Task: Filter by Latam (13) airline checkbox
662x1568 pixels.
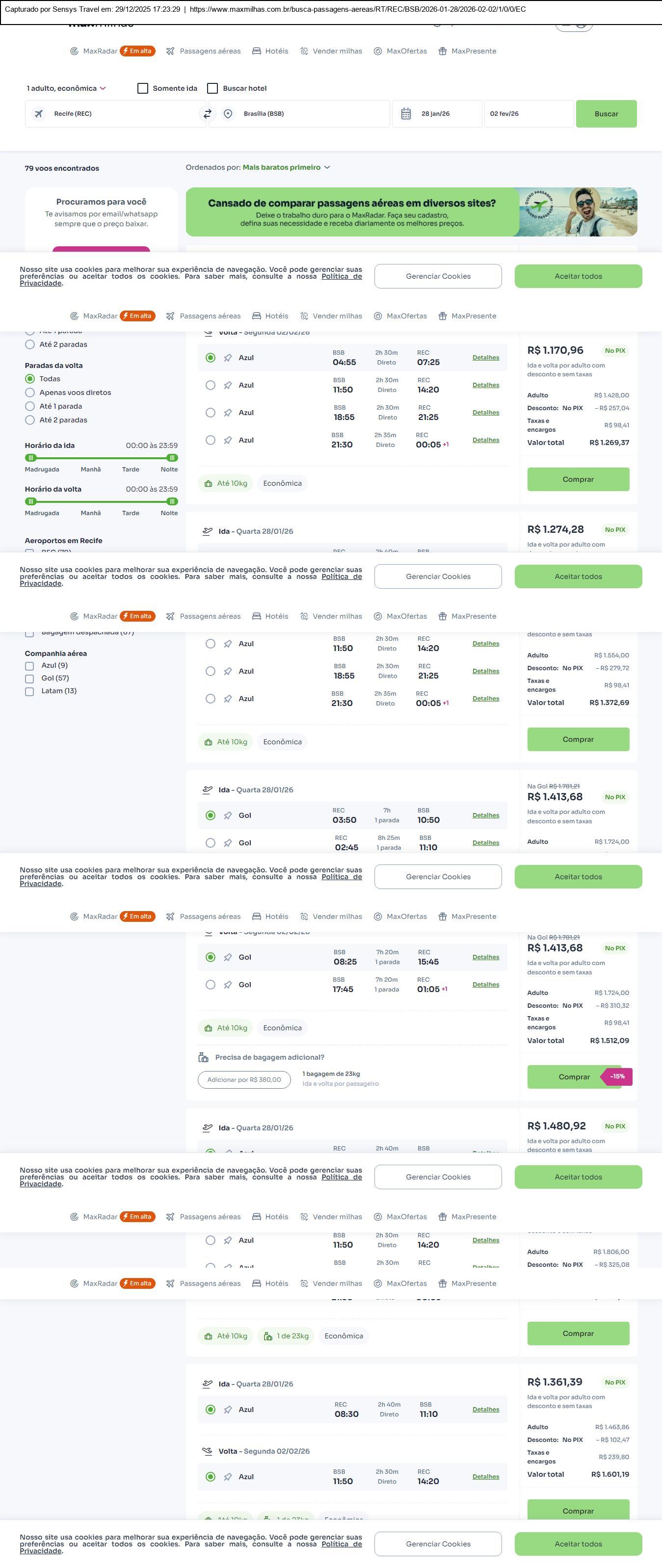Action: [29, 691]
